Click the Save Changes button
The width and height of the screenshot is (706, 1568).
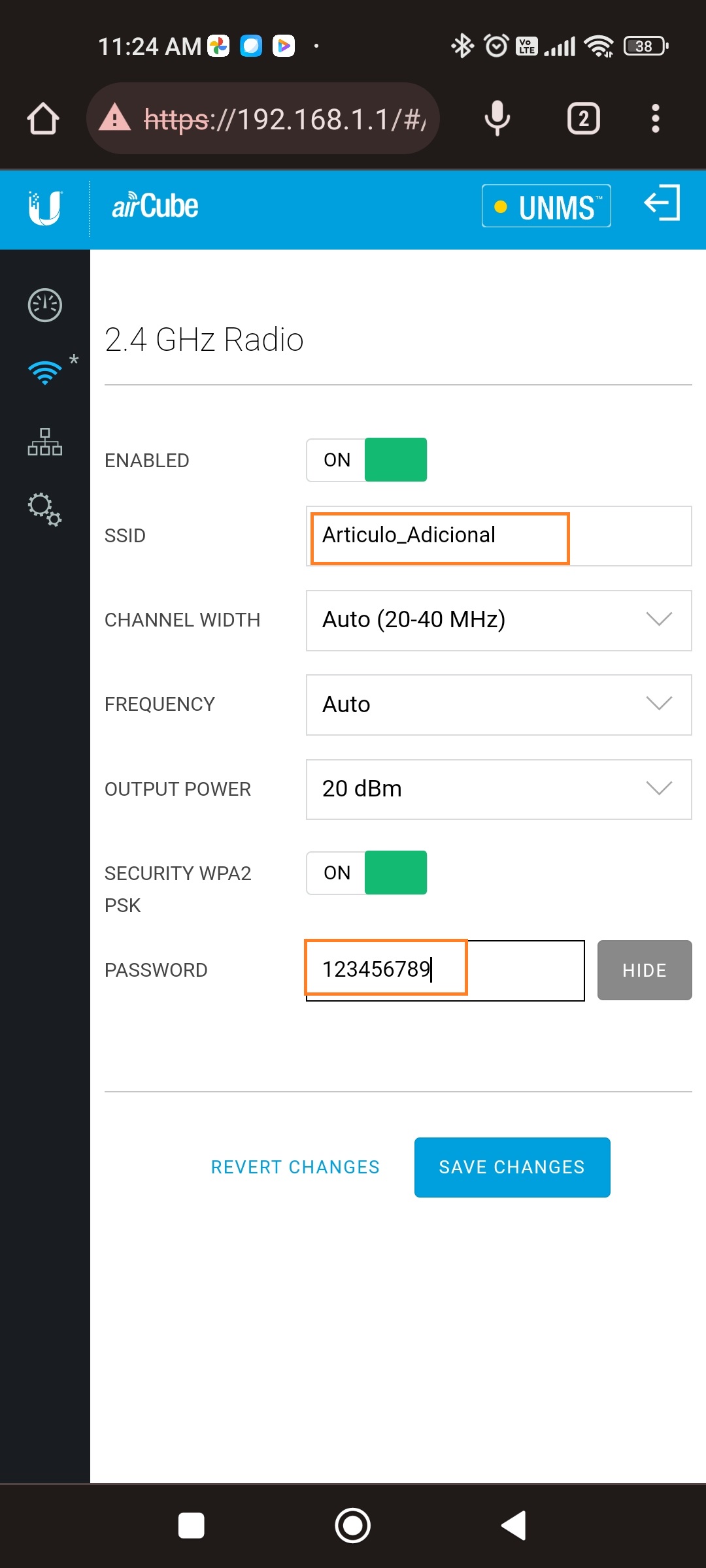click(512, 1168)
